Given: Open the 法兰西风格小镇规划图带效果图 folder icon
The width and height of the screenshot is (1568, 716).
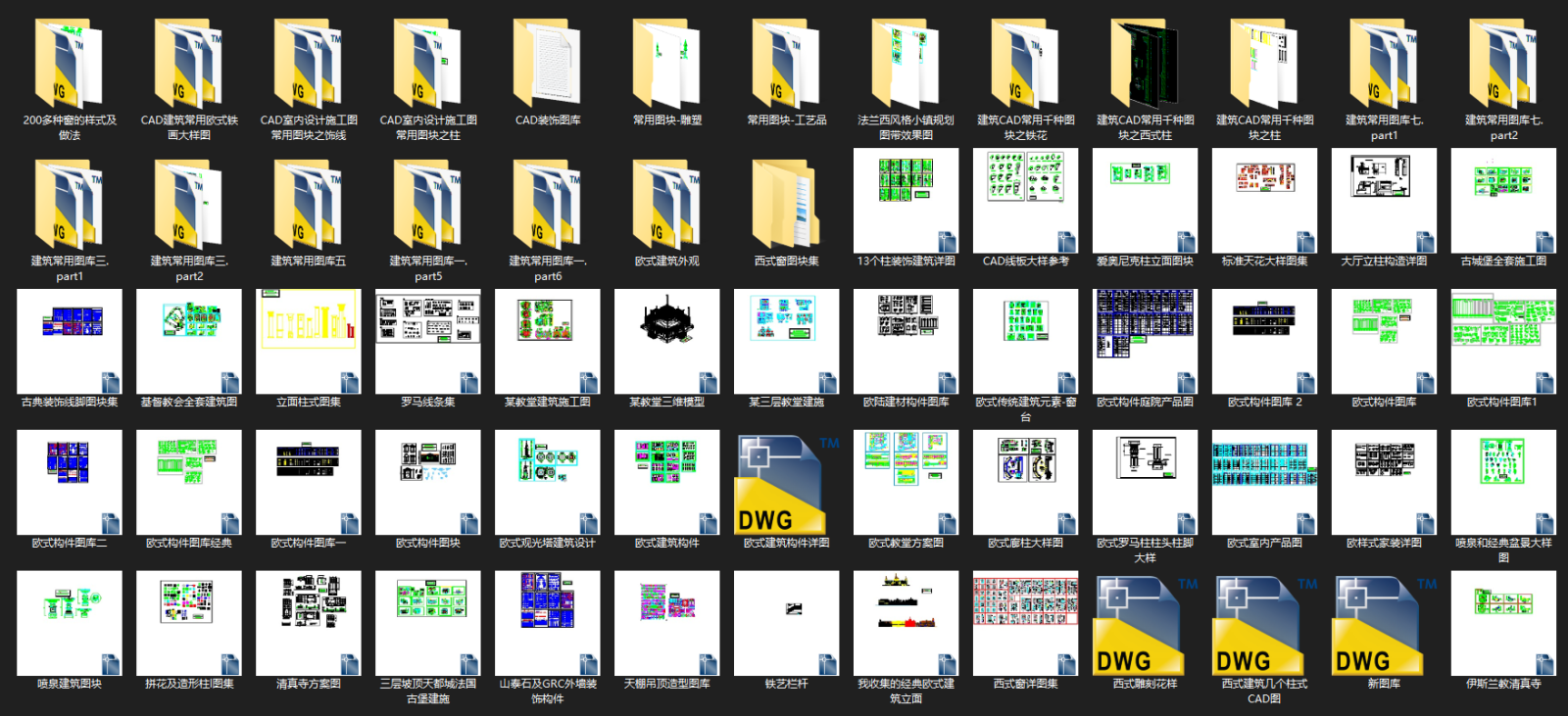Looking at the screenshot, I should (x=906, y=62).
